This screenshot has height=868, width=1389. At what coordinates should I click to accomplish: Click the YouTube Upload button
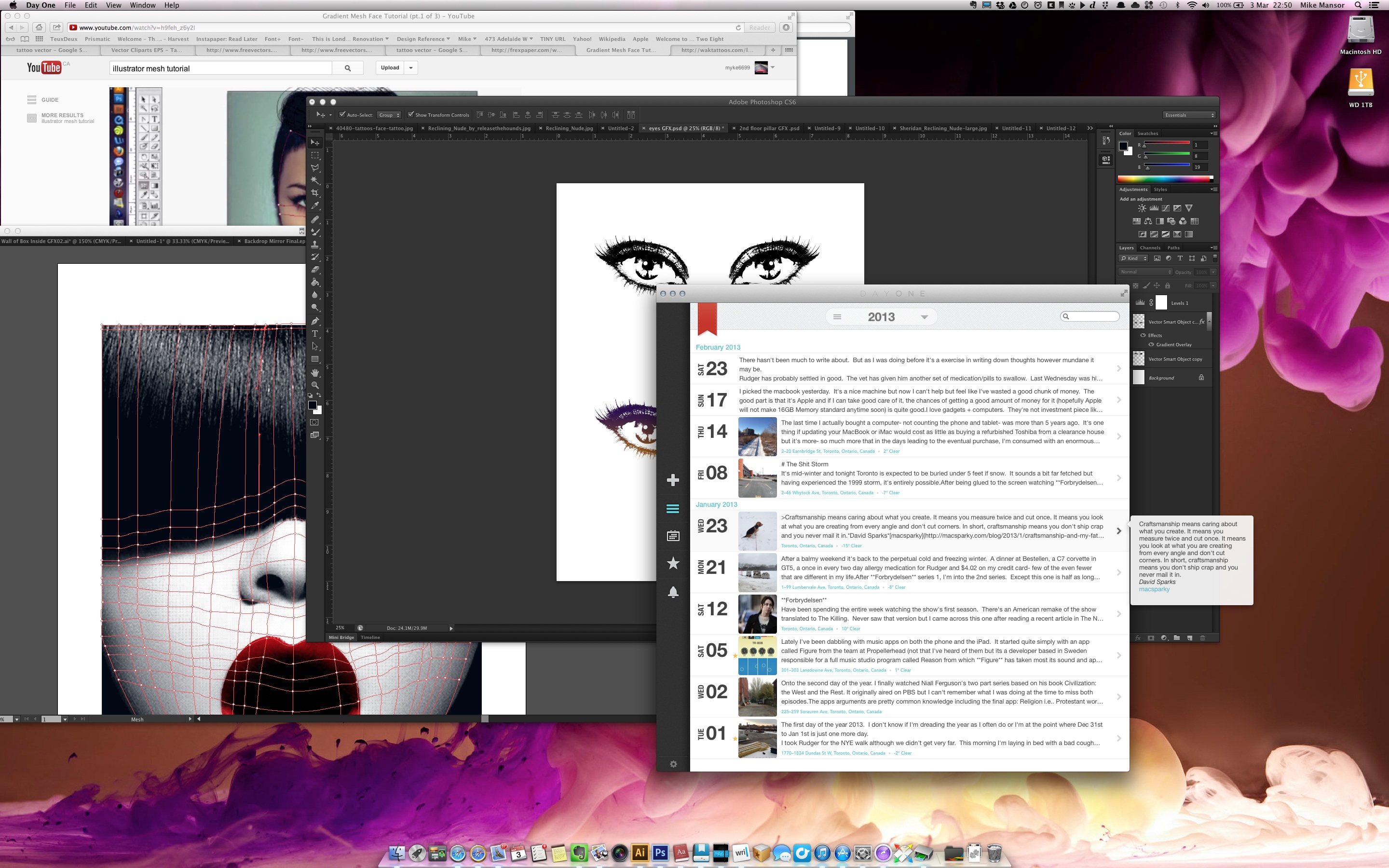[390, 68]
